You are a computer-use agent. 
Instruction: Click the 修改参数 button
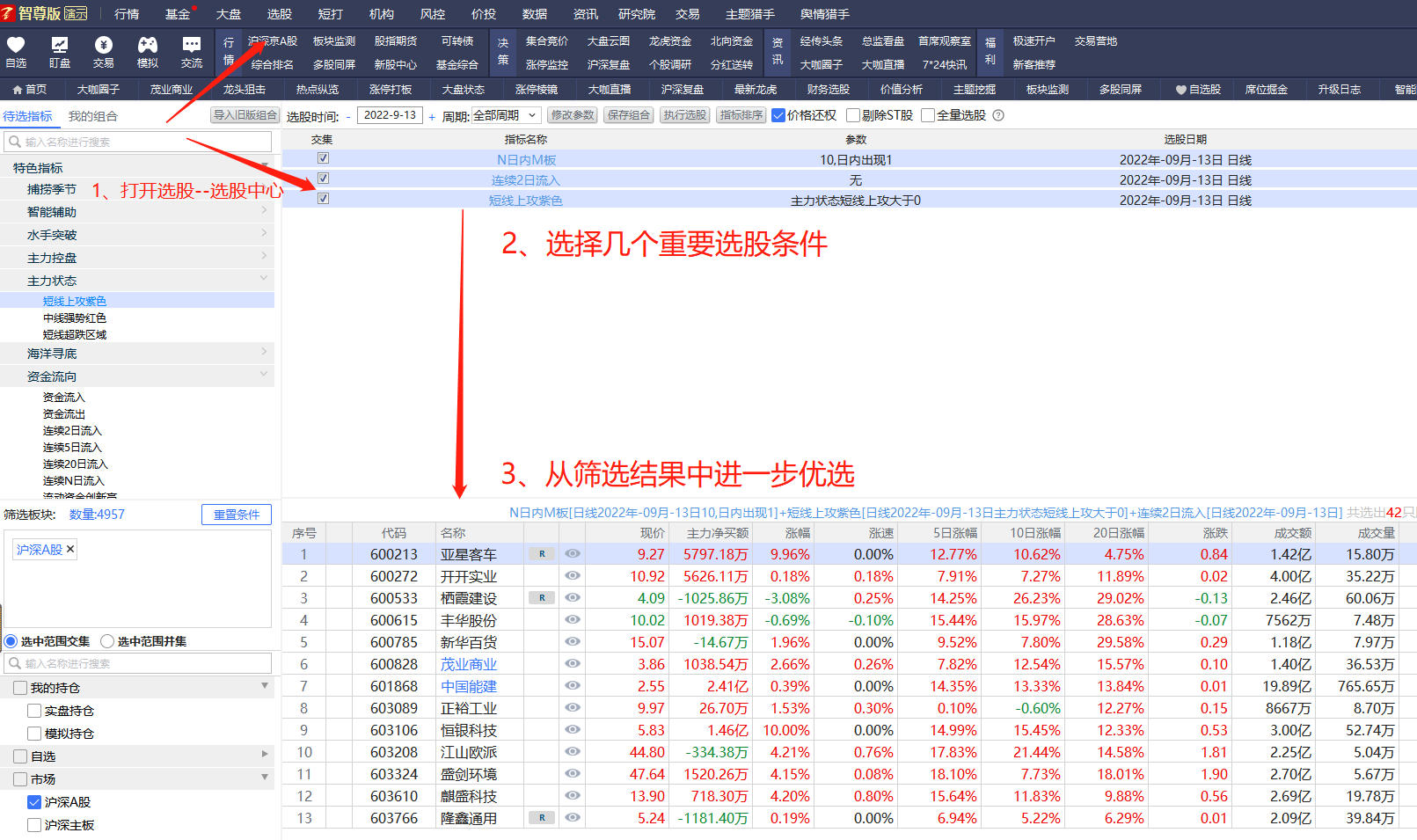tap(573, 115)
